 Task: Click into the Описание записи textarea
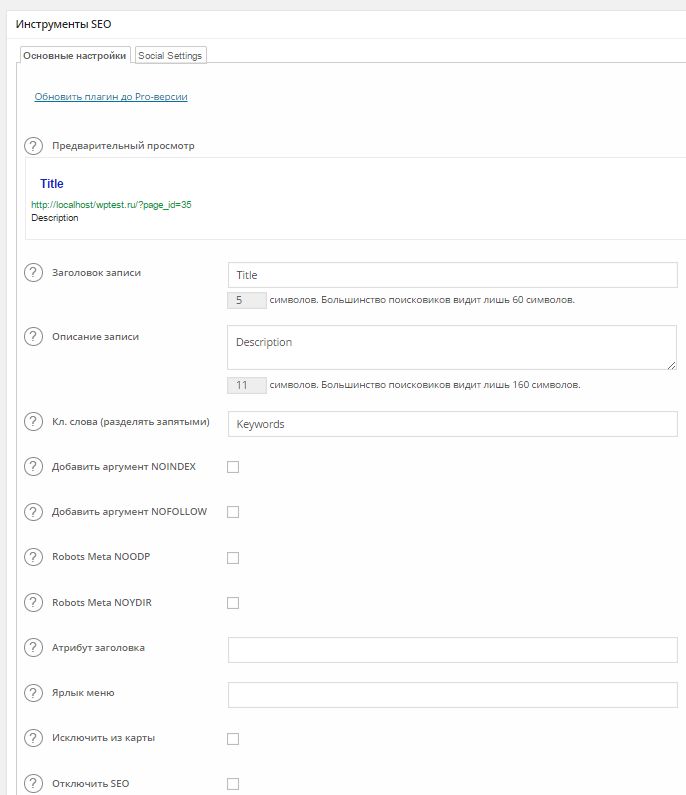coord(452,347)
